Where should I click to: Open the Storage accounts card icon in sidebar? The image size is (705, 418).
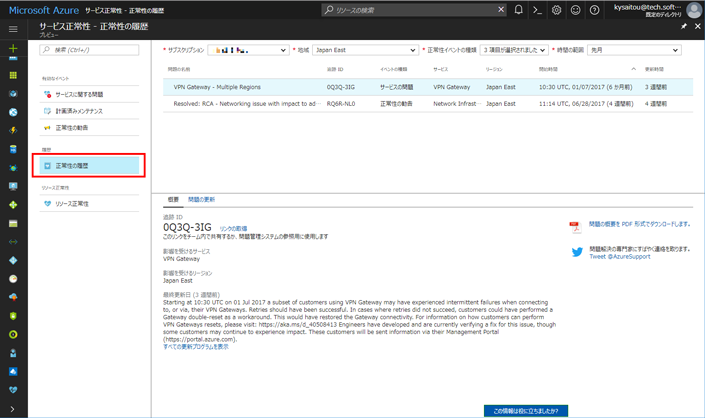(13, 223)
